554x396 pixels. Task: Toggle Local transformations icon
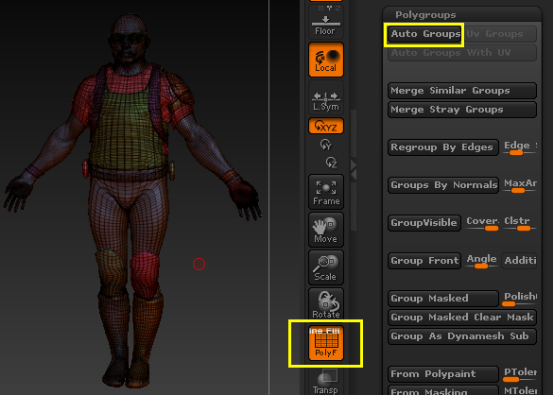(326, 60)
